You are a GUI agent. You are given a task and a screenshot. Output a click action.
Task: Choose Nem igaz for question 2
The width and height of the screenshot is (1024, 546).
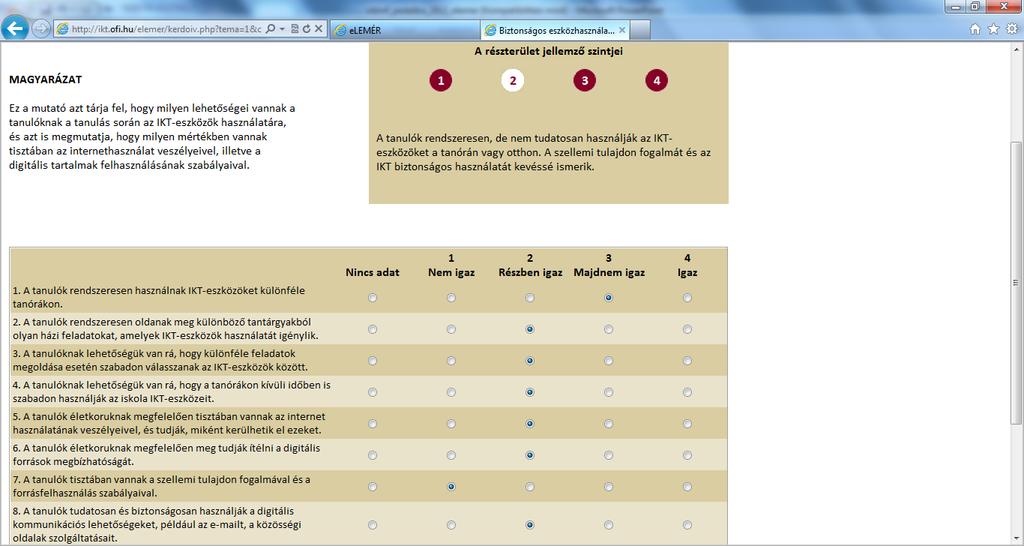(x=451, y=329)
